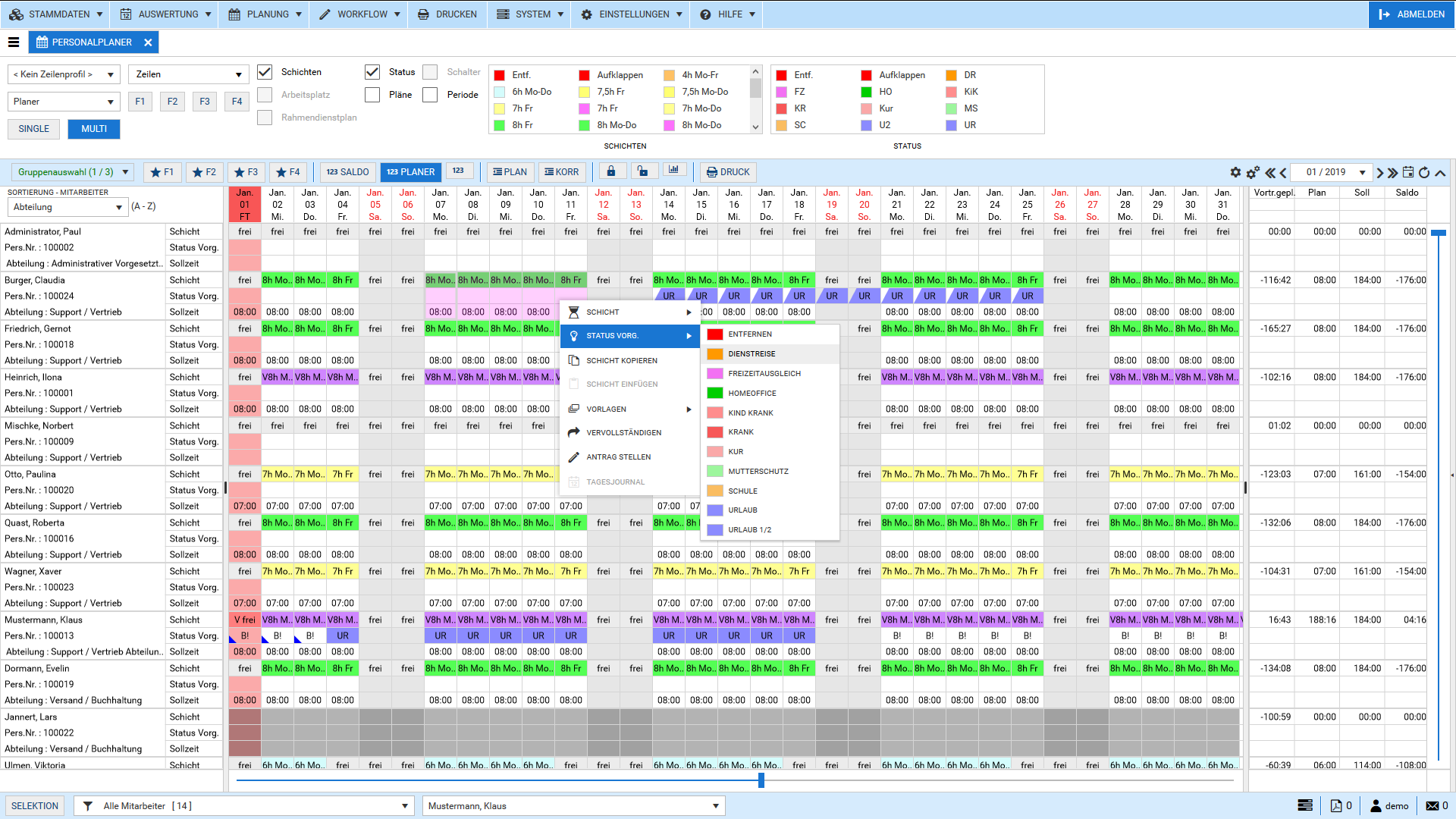Click the 123 SALDO button
The image size is (1456, 819).
point(347,172)
